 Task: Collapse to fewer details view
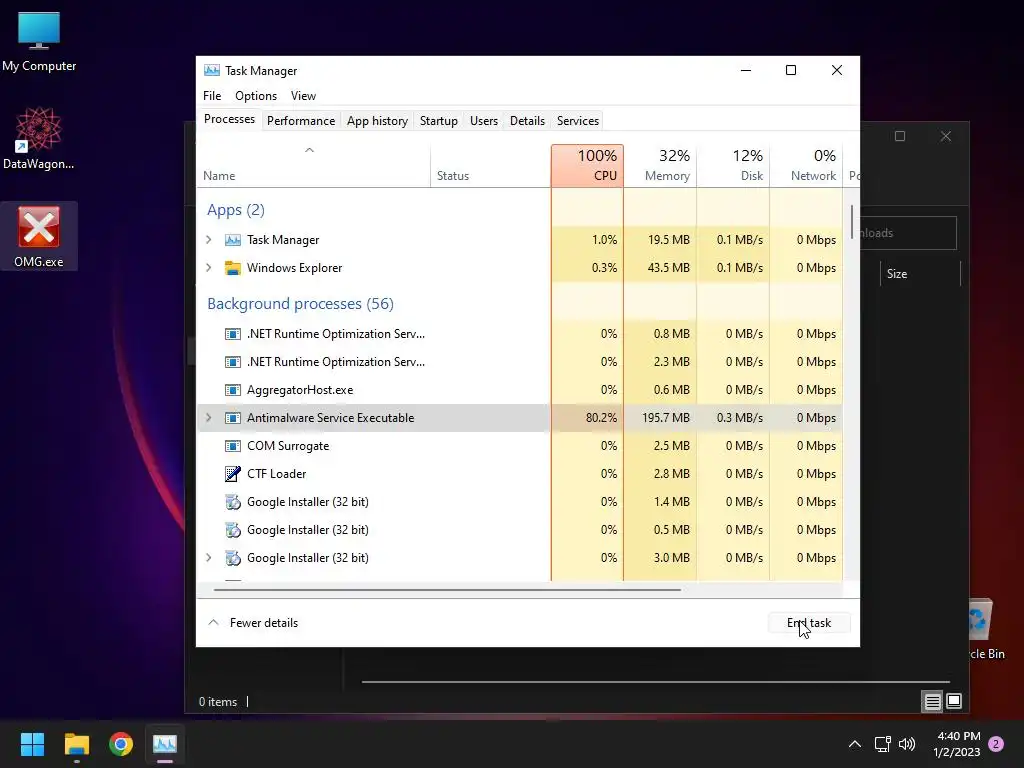(x=253, y=623)
